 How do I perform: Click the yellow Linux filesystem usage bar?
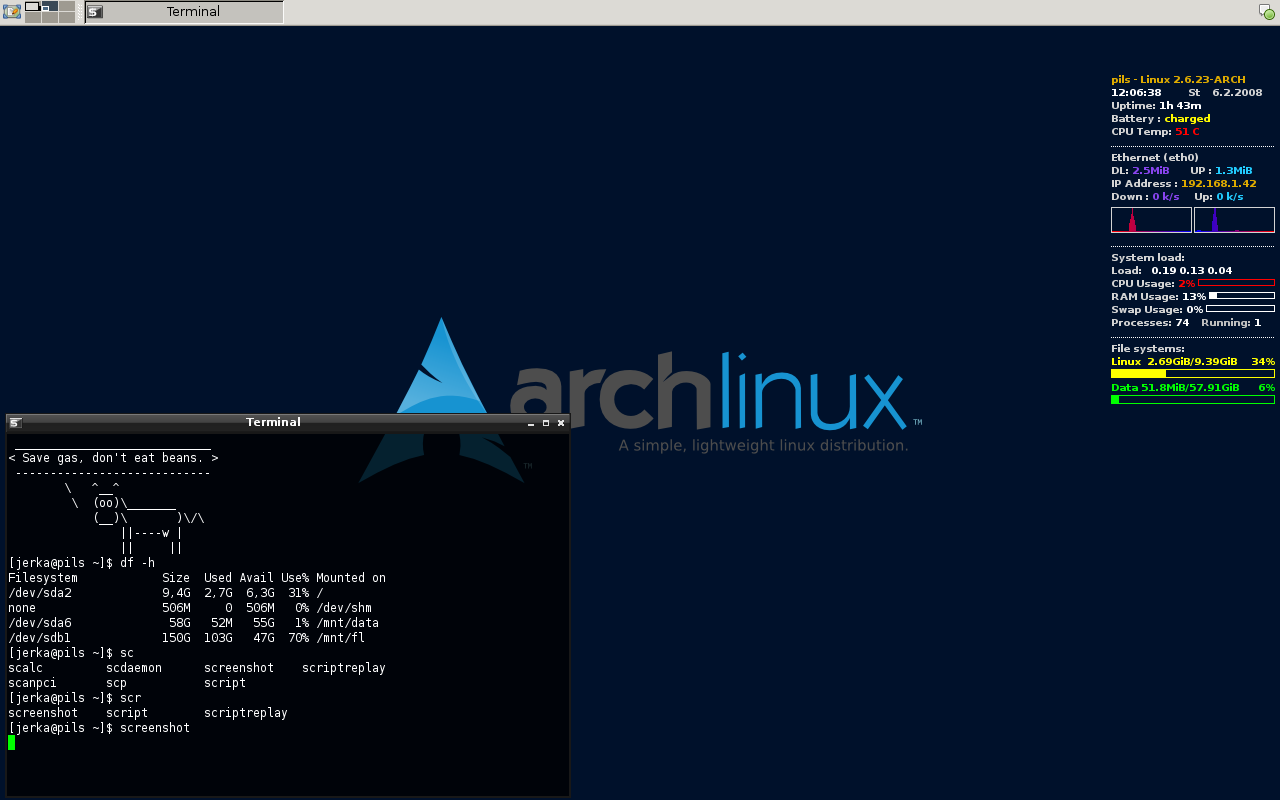pos(1193,373)
